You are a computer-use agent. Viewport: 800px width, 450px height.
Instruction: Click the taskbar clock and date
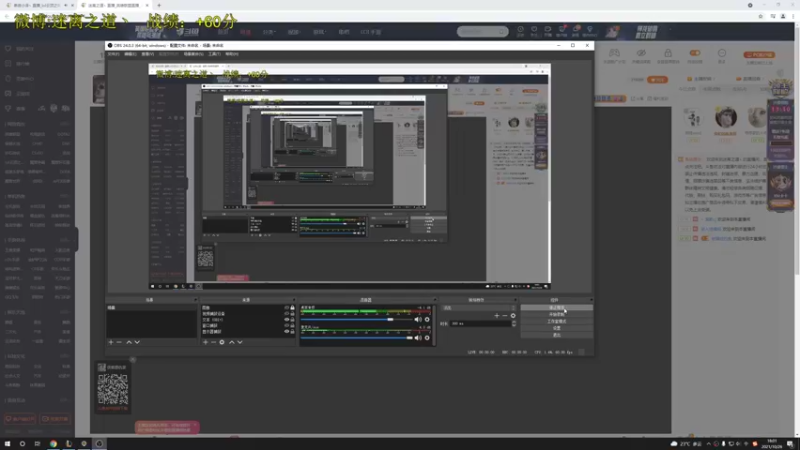(772, 444)
